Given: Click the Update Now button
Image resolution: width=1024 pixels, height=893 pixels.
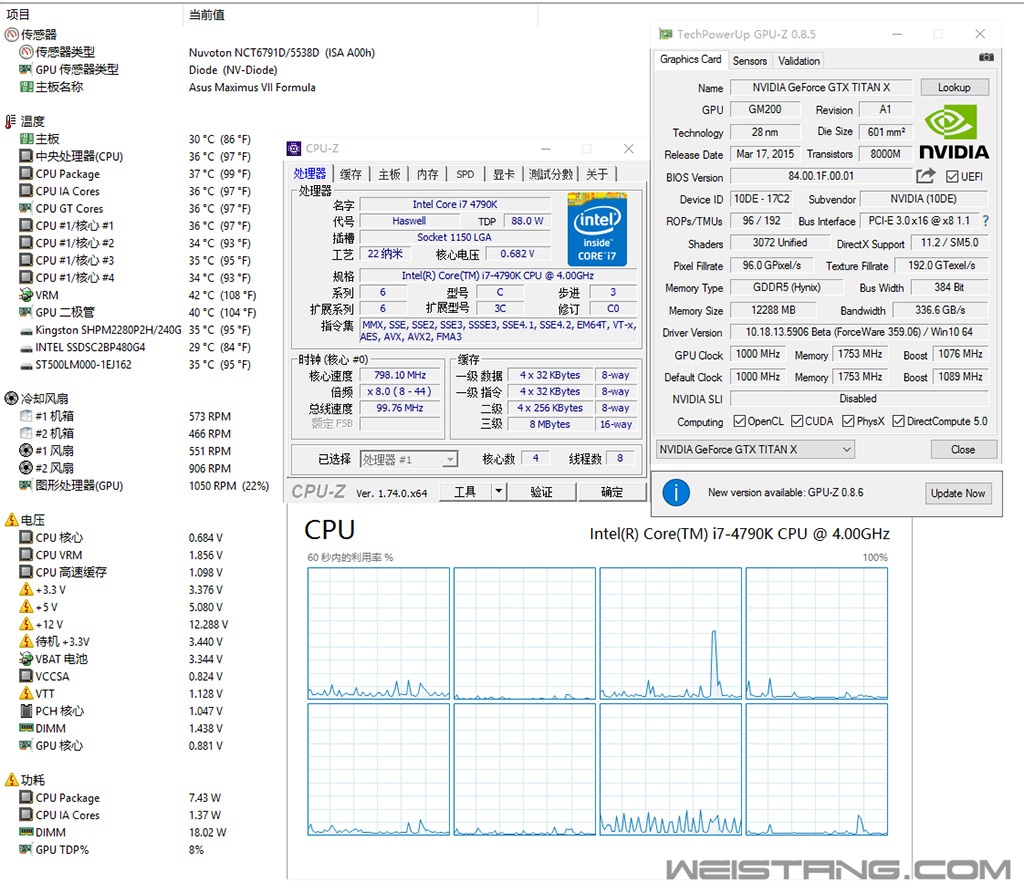Looking at the screenshot, I should tap(958, 493).
